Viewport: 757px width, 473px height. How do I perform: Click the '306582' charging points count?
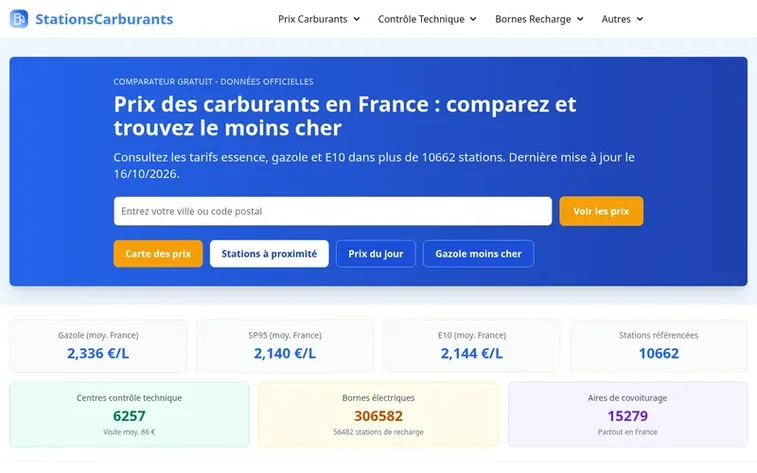pos(378,416)
